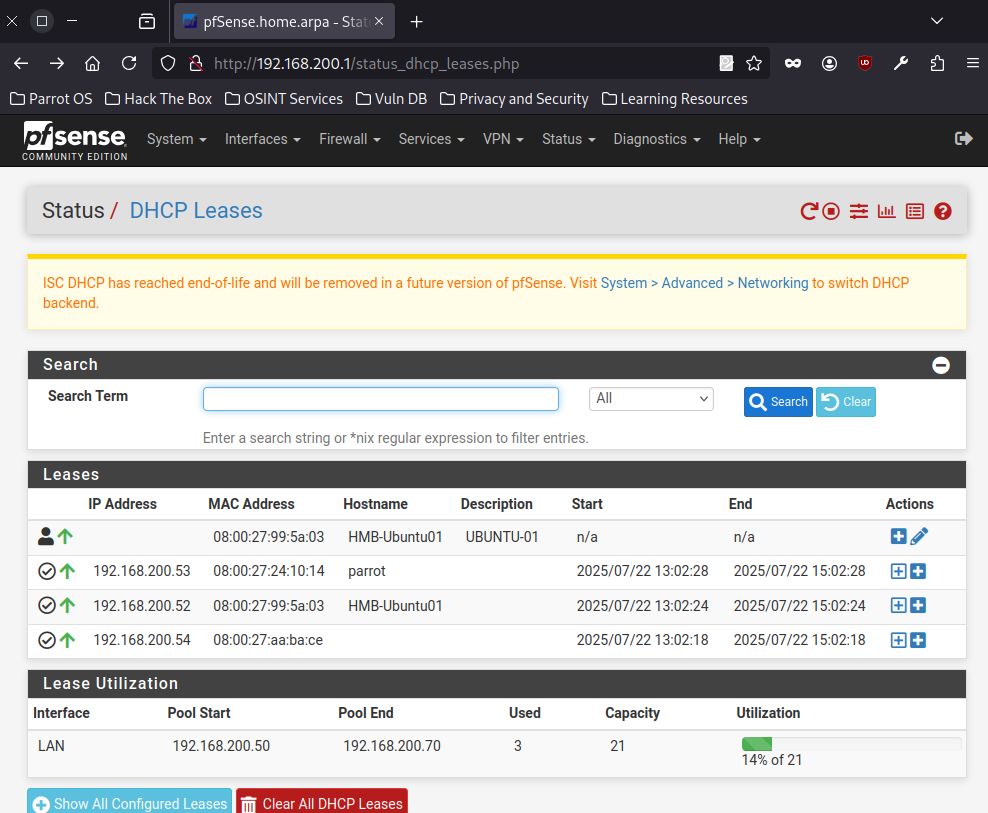The height and width of the screenshot is (813, 988).
Task: Edit the UBUNTU-01 static mapping pencil icon
Action: [919, 537]
